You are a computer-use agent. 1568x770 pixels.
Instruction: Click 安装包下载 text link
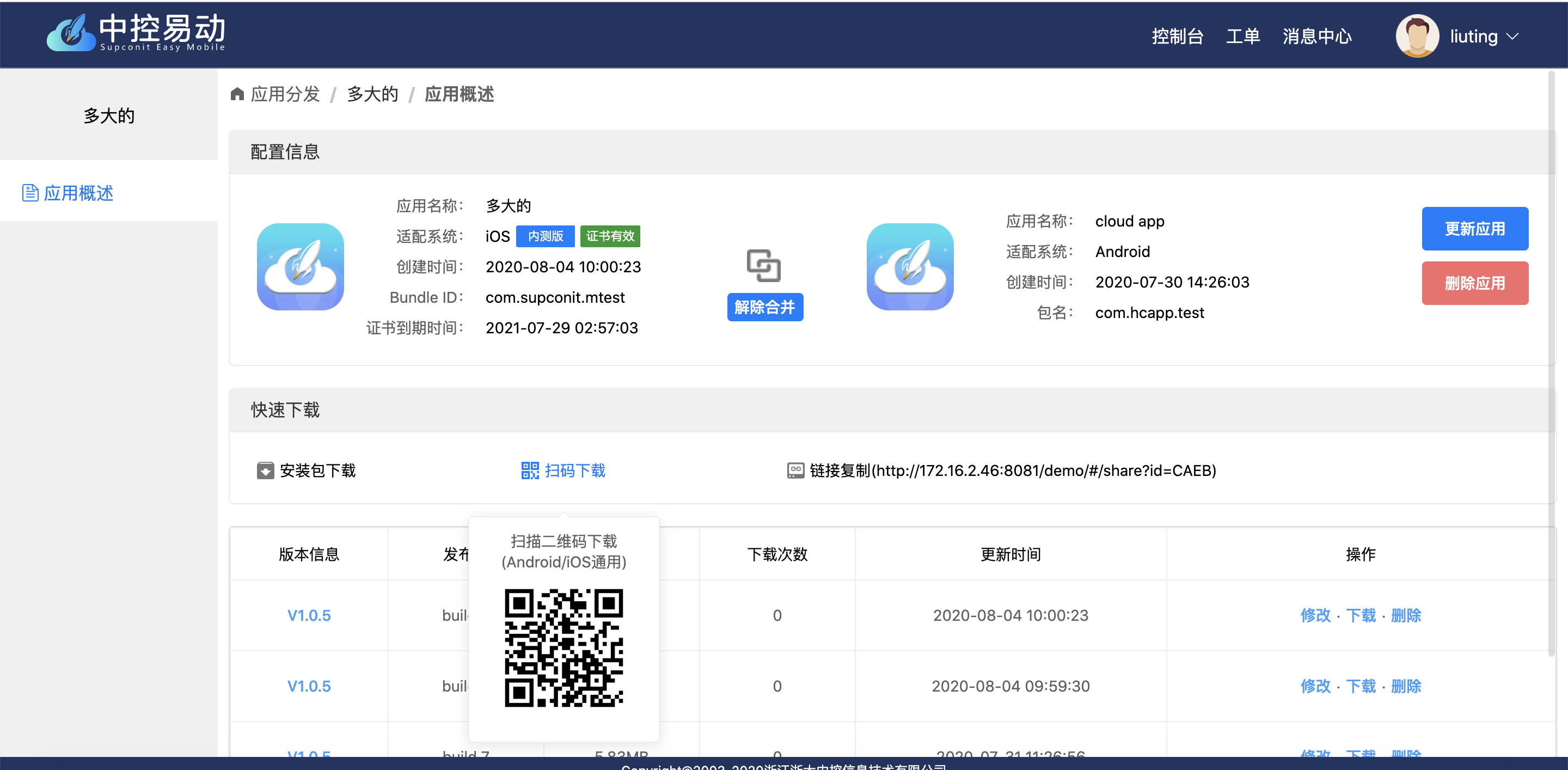click(x=318, y=470)
